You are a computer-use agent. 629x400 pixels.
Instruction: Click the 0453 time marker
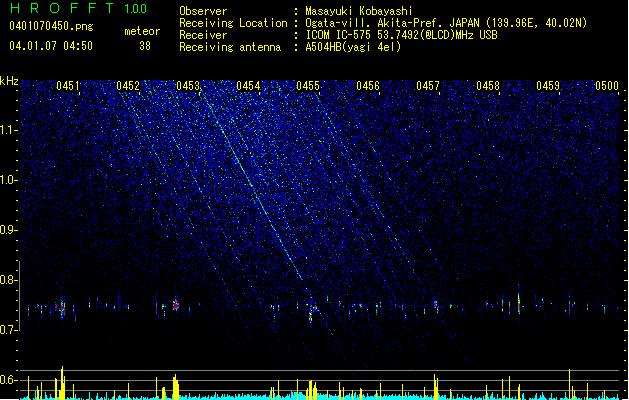pyautogui.click(x=188, y=86)
